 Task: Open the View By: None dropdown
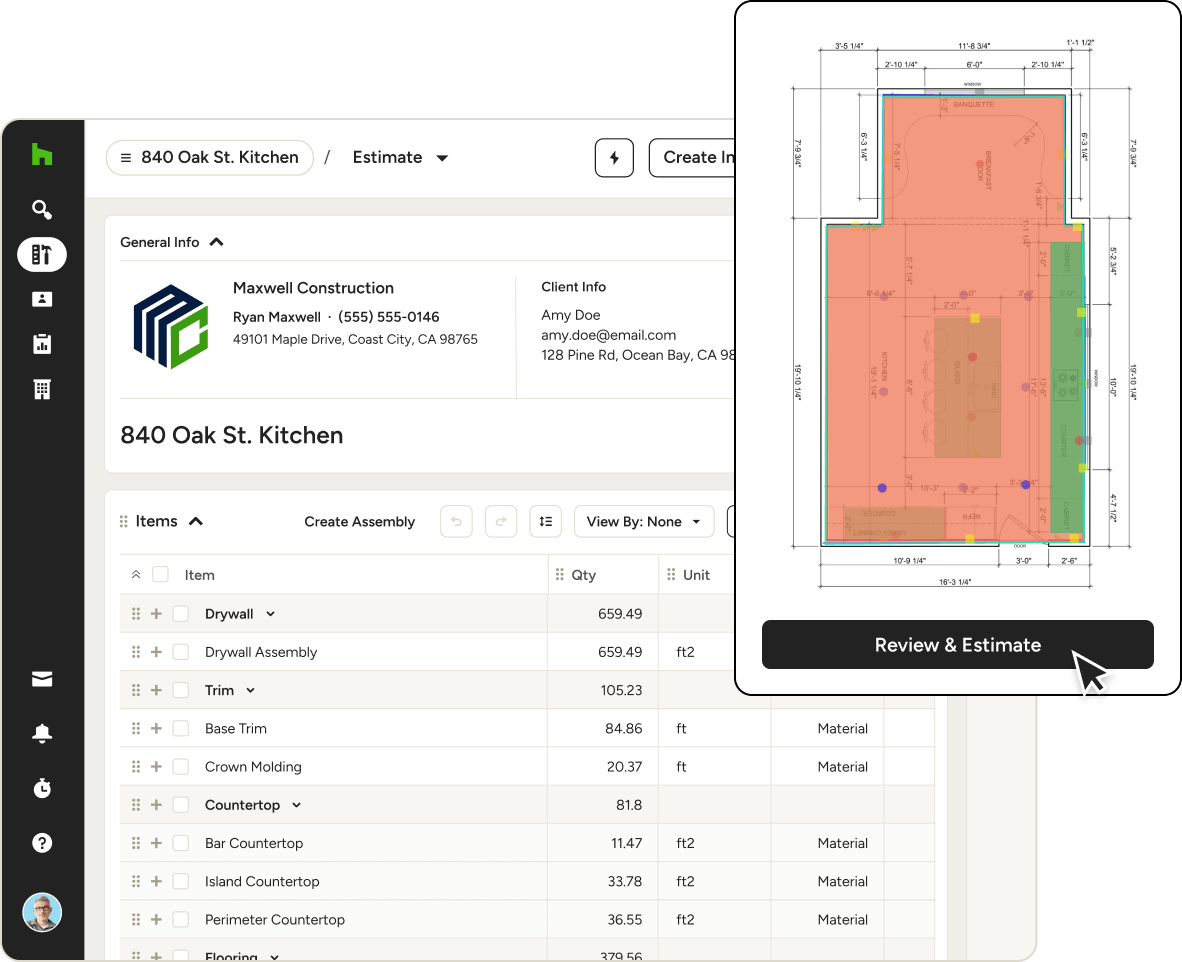click(643, 521)
